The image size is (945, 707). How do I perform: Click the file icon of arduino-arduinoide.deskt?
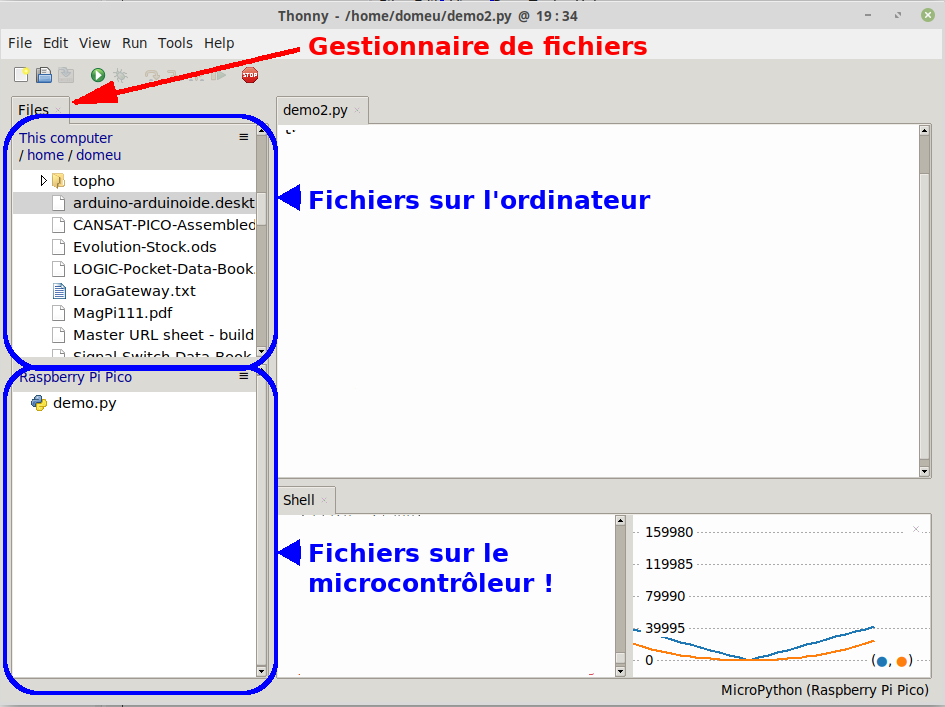pyautogui.click(x=58, y=203)
